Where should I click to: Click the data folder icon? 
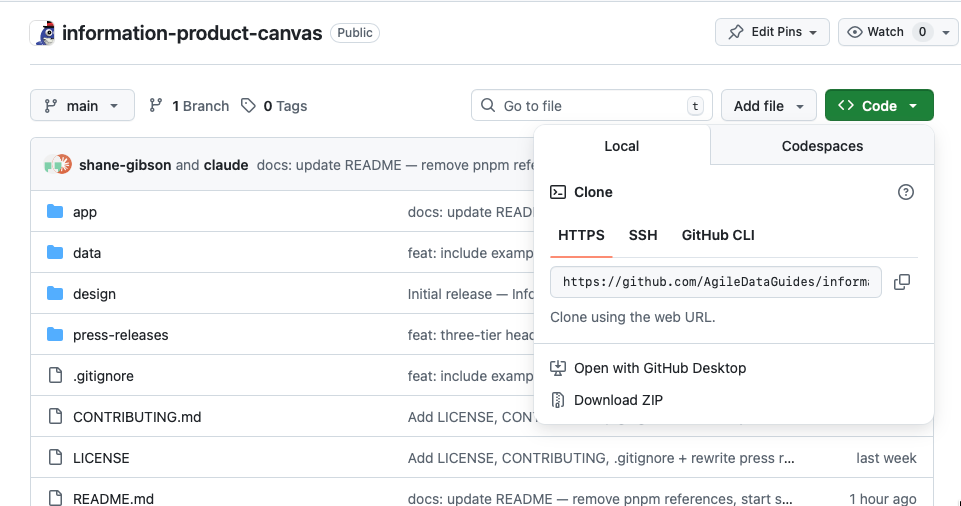(55, 253)
